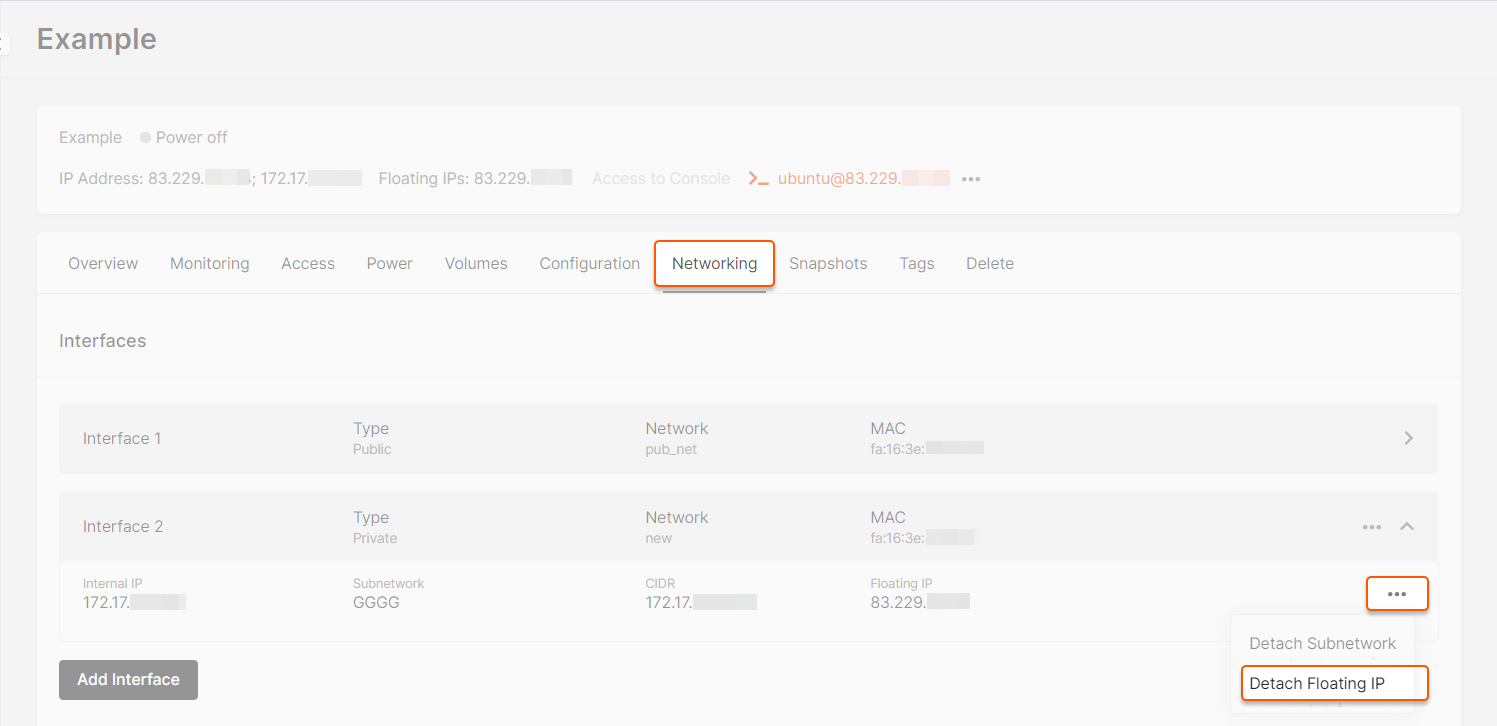Open the Tags tab

(916, 264)
